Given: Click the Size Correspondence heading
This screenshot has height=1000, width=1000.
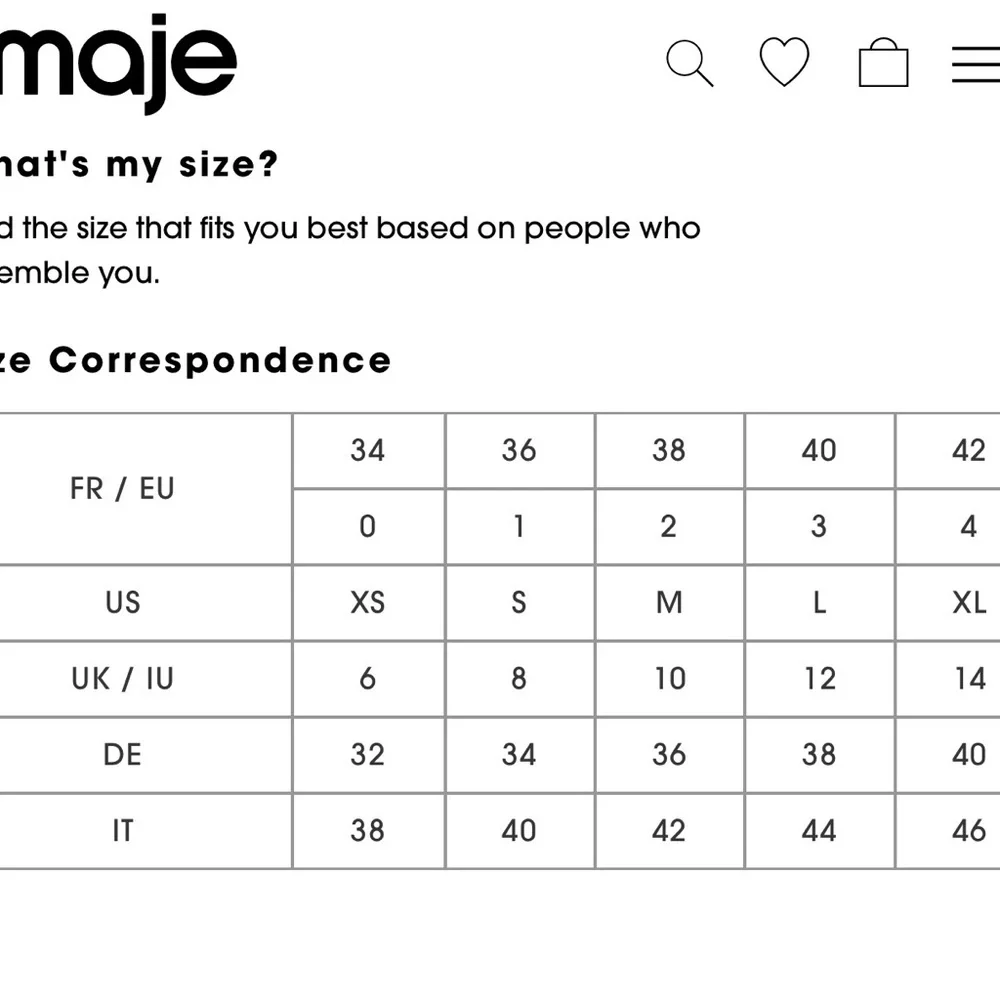Looking at the screenshot, I should (x=195, y=361).
